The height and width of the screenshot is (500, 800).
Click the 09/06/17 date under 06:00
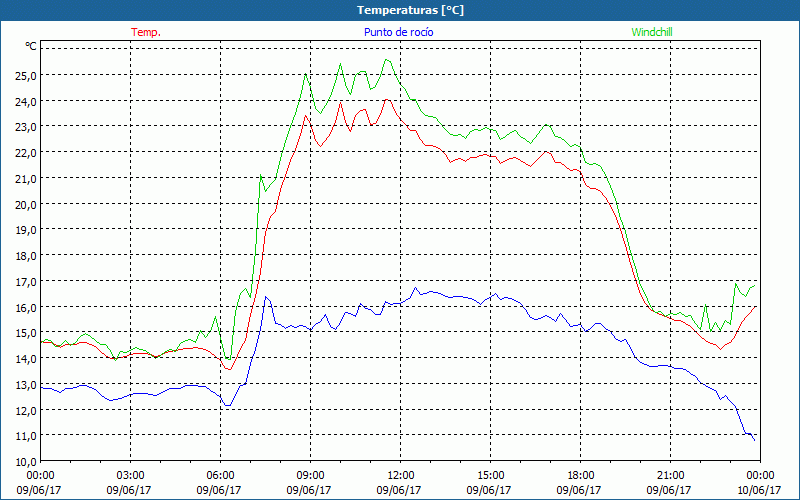click(219, 490)
